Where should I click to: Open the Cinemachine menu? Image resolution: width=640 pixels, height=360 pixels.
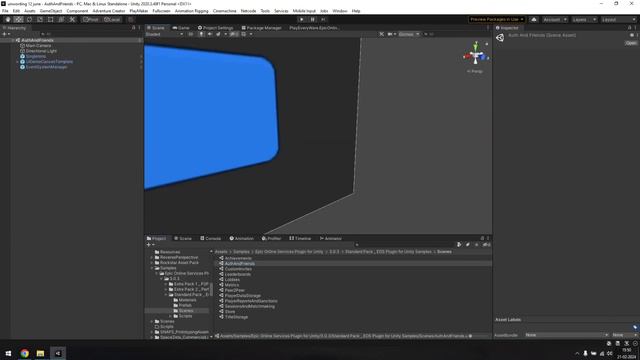[224, 11]
